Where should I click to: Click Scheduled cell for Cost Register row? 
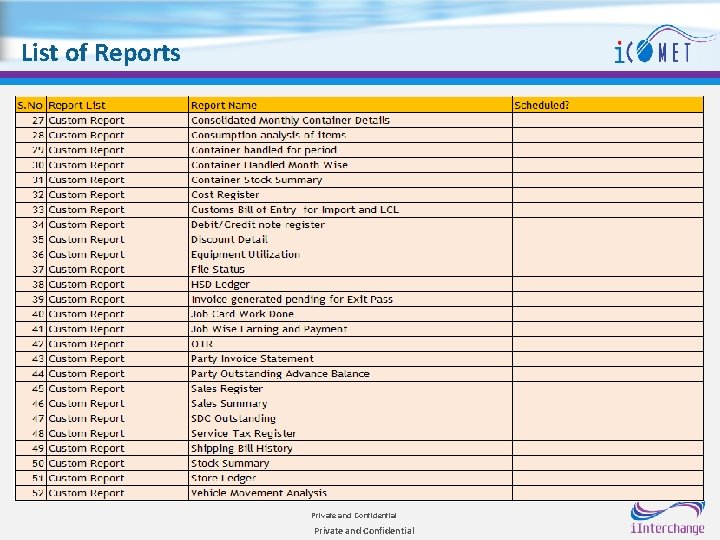tap(608, 195)
